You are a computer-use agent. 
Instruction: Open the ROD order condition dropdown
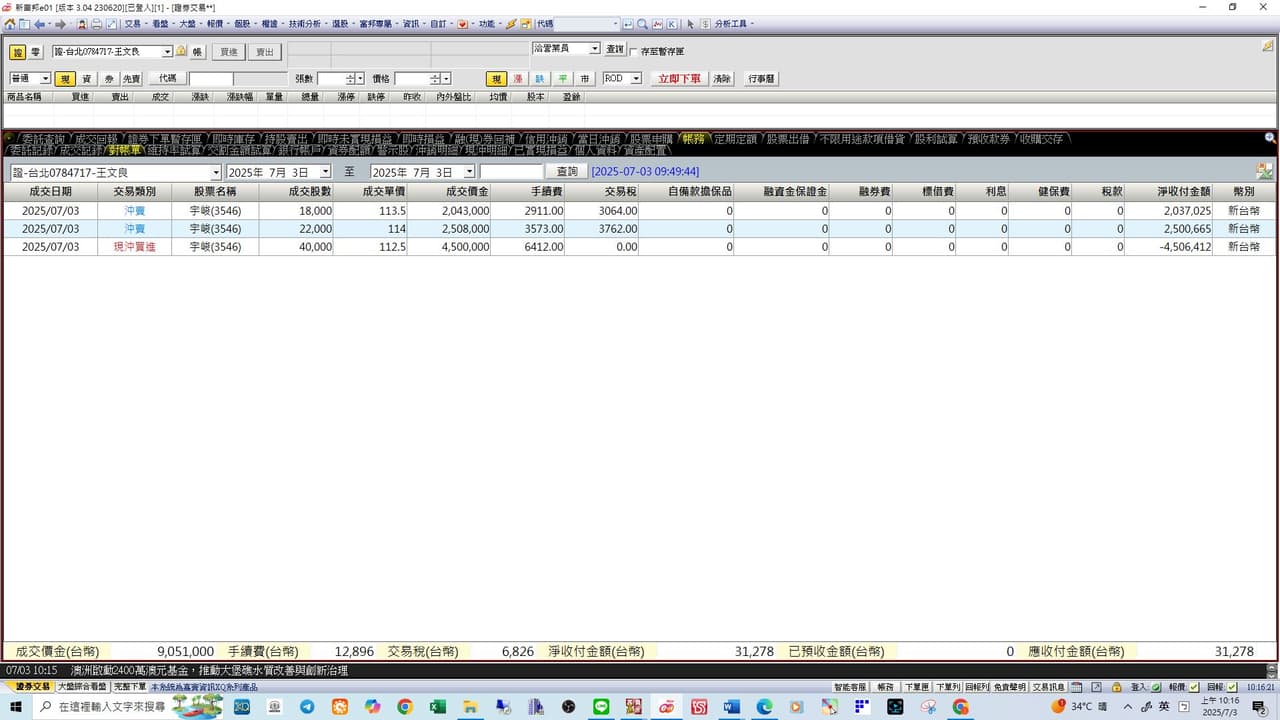pos(635,78)
